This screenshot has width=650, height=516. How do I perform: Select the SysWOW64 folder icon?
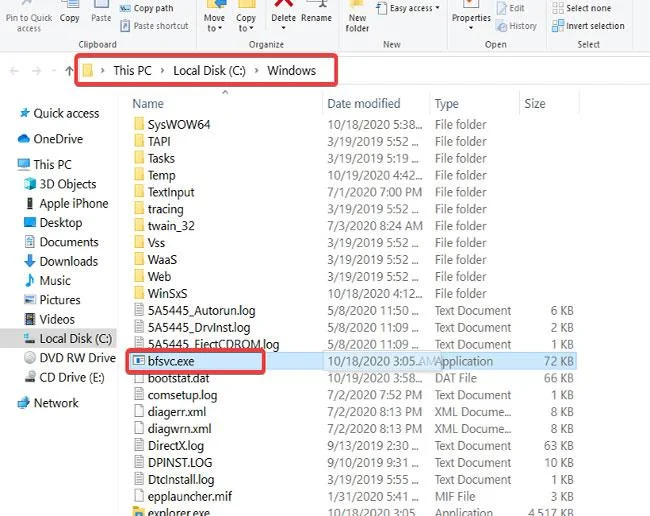(x=139, y=124)
